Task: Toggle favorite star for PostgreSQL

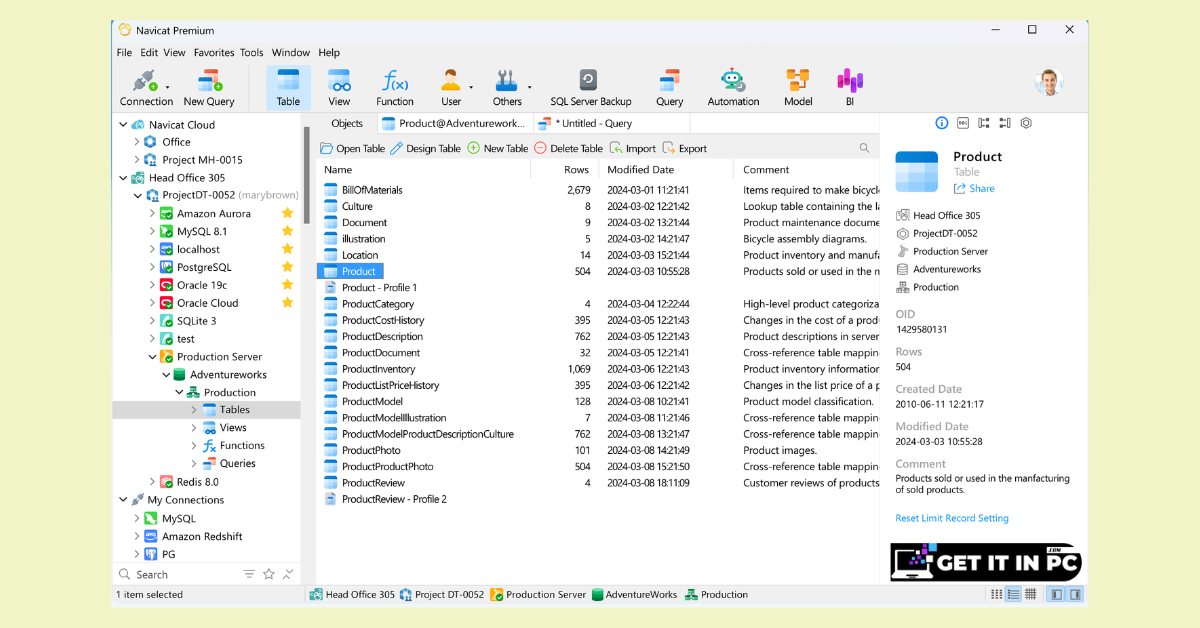Action: pos(288,267)
